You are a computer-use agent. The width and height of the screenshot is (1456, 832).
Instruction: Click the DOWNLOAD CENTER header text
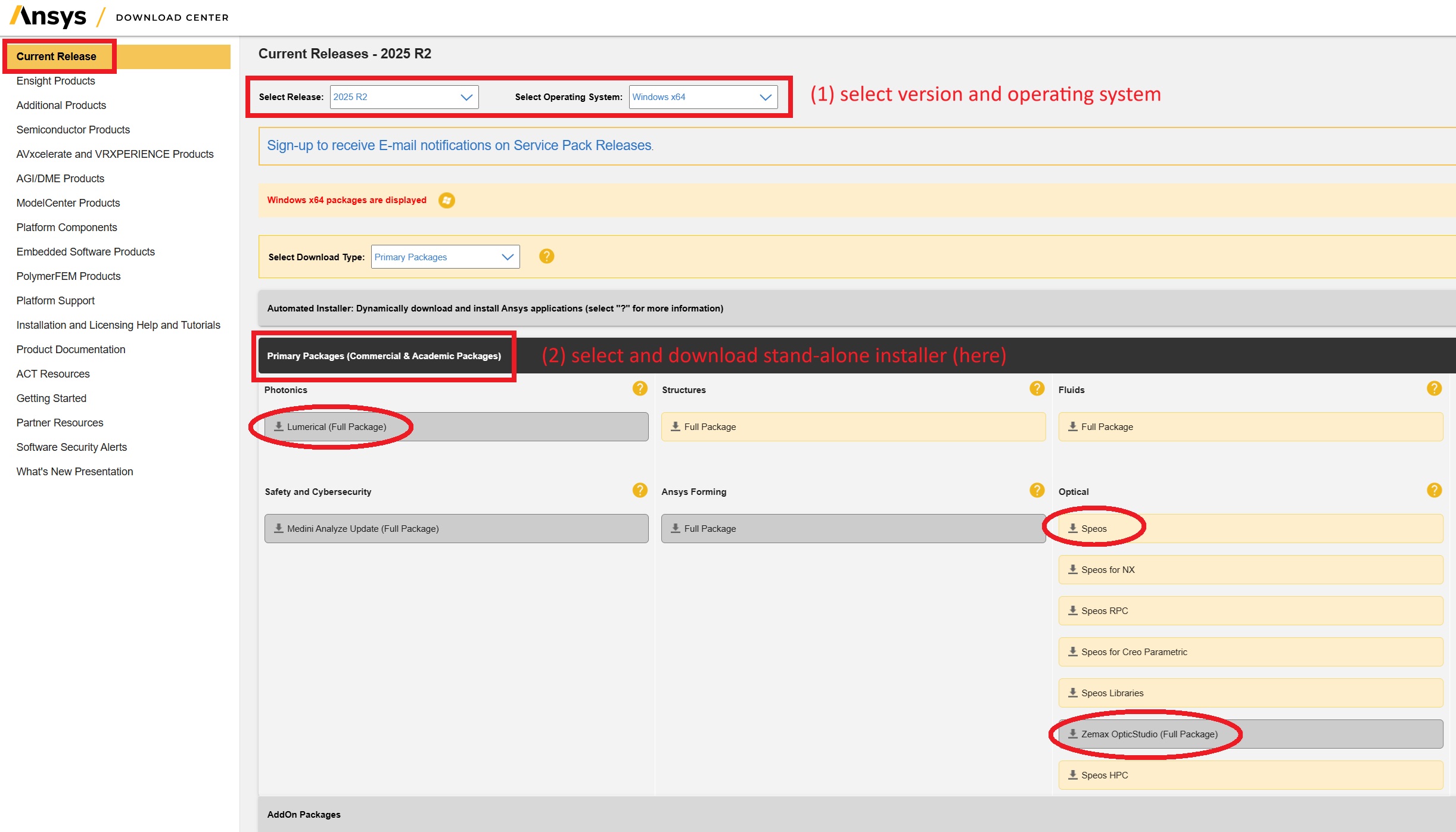(172, 18)
